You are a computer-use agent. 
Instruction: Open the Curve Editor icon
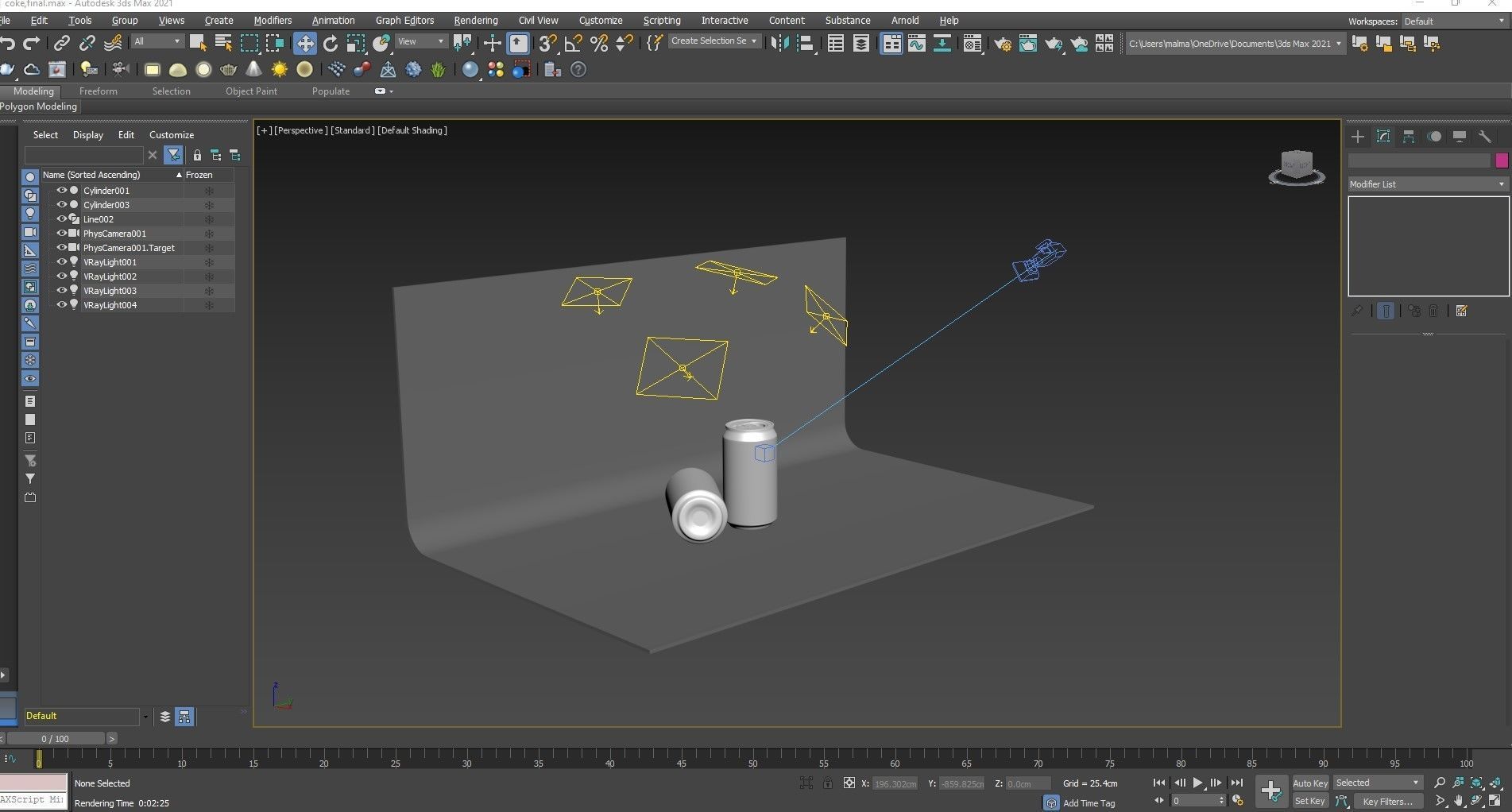(x=917, y=43)
